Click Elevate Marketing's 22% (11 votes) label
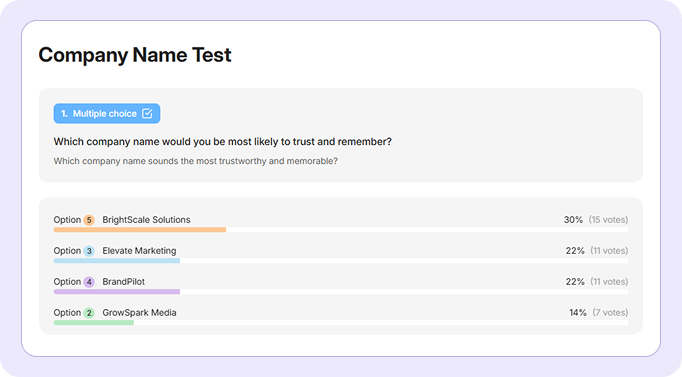This screenshot has width=682, height=377. [x=597, y=250]
